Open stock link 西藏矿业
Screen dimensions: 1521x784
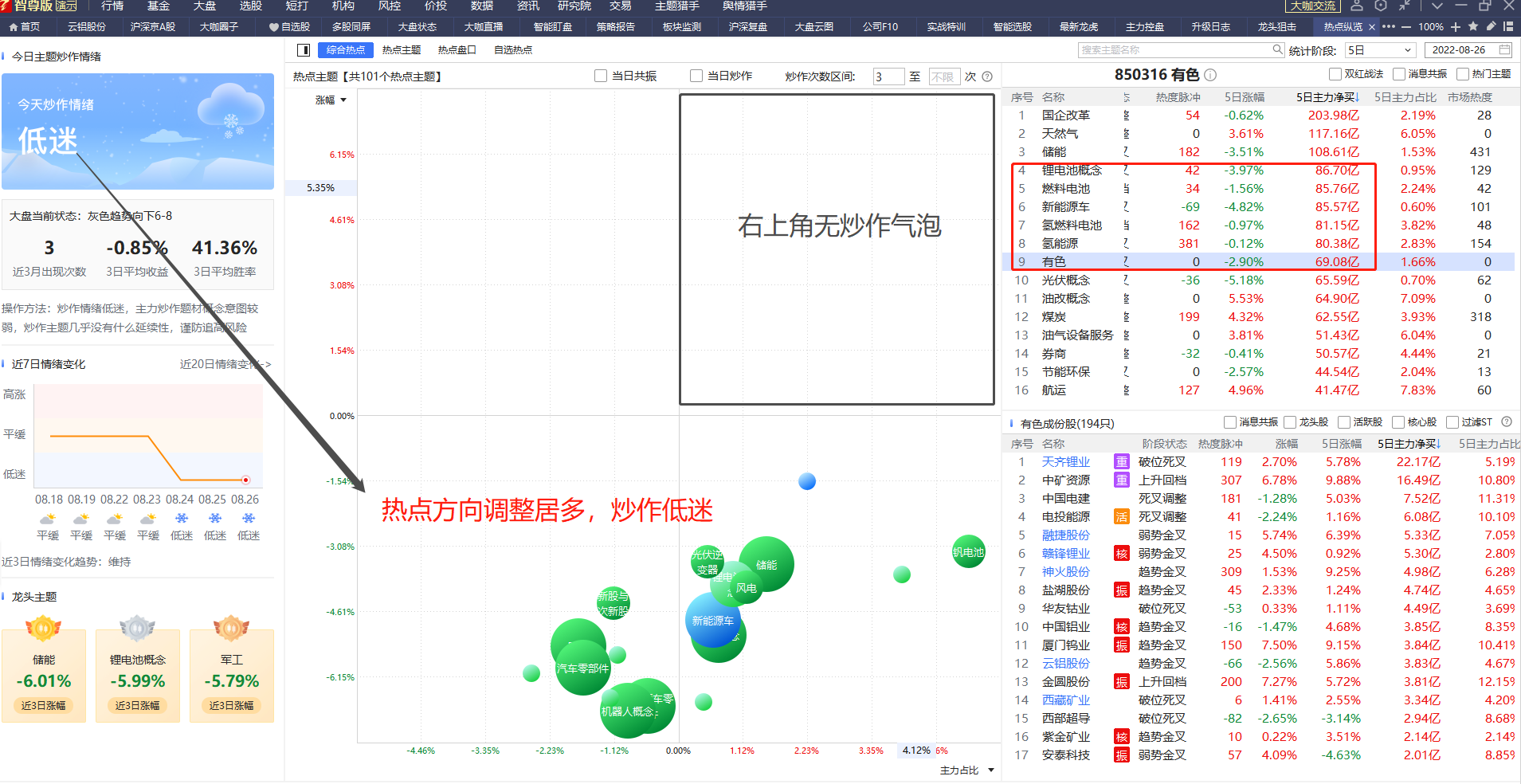(x=1066, y=700)
